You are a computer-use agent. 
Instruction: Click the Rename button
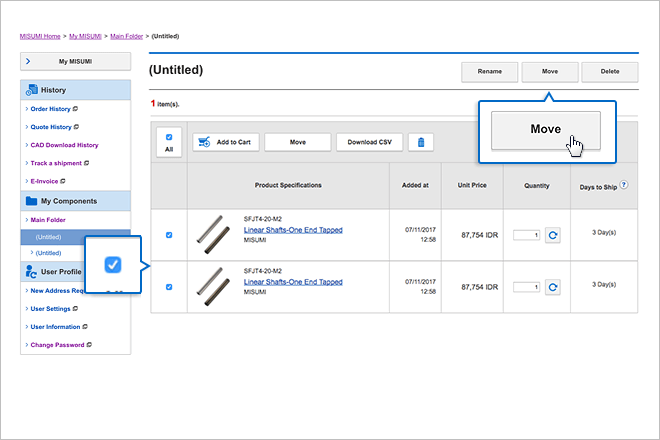489,72
